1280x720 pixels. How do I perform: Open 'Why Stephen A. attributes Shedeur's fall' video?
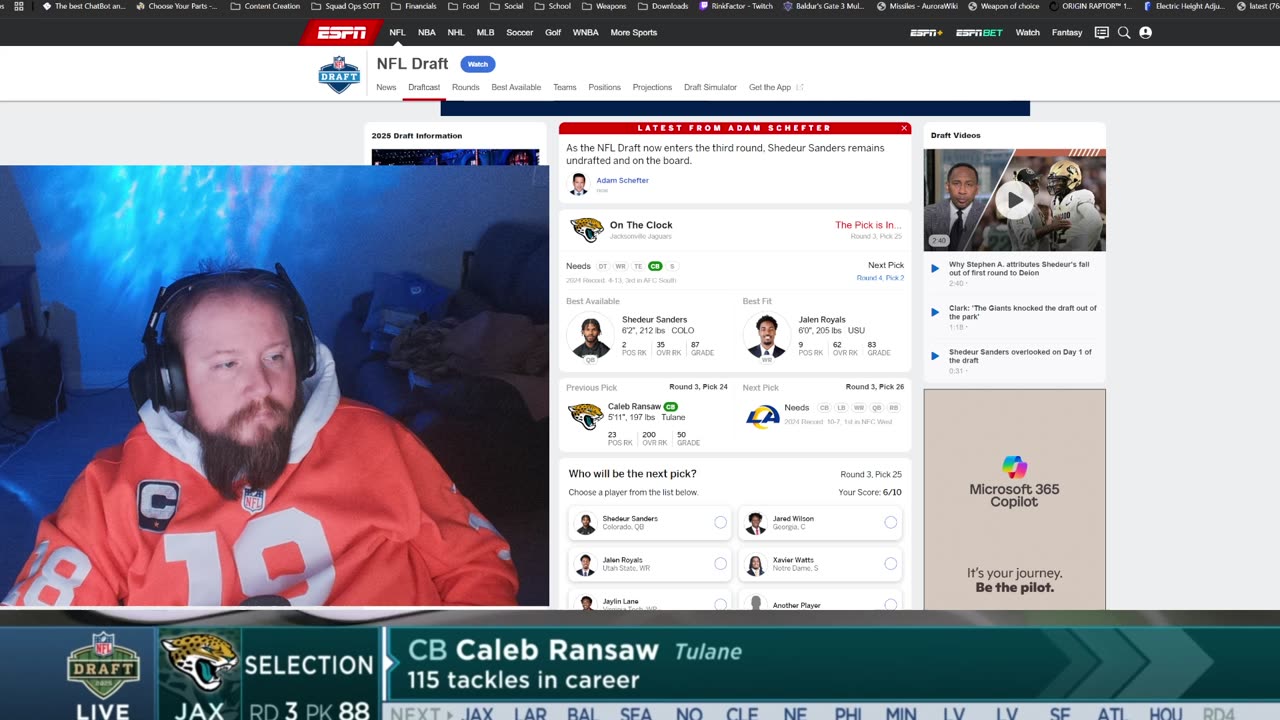[x=1019, y=268]
